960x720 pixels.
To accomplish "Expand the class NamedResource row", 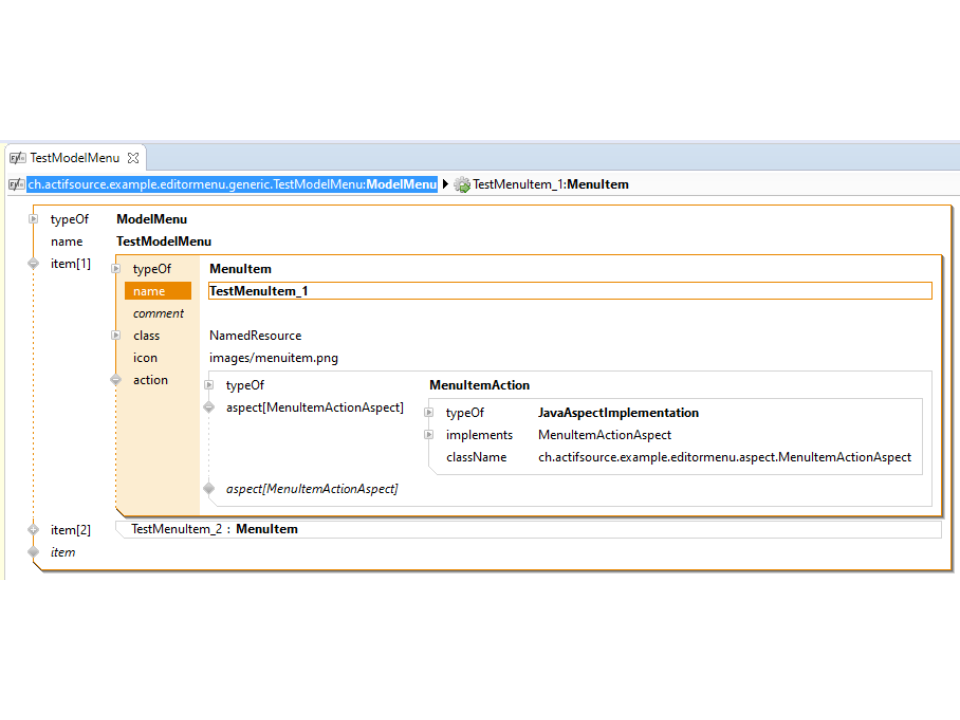I will pos(116,336).
